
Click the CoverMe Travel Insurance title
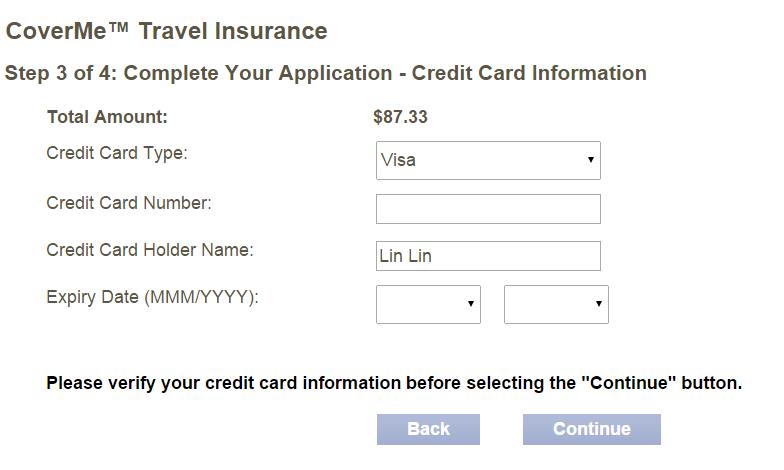click(x=167, y=31)
